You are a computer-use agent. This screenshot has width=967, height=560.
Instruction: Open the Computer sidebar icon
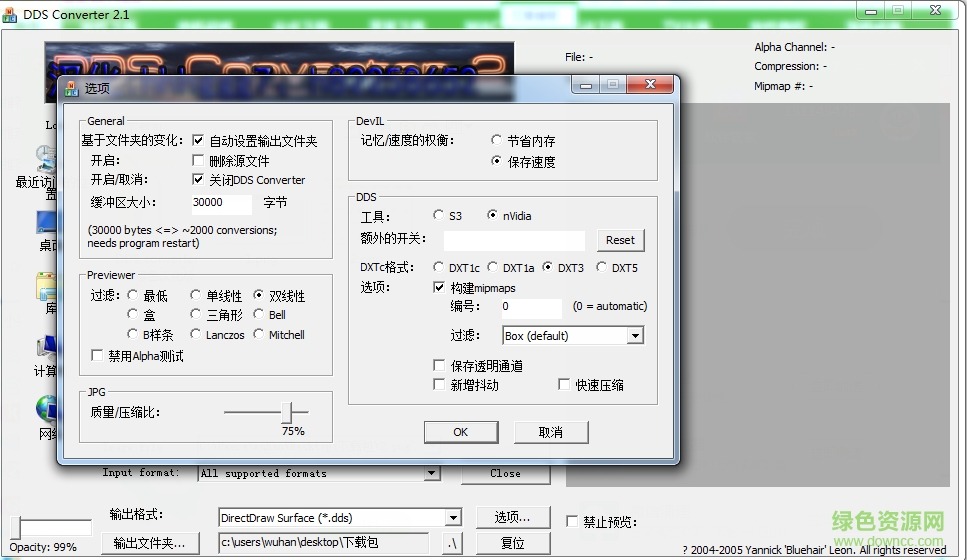coord(46,349)
